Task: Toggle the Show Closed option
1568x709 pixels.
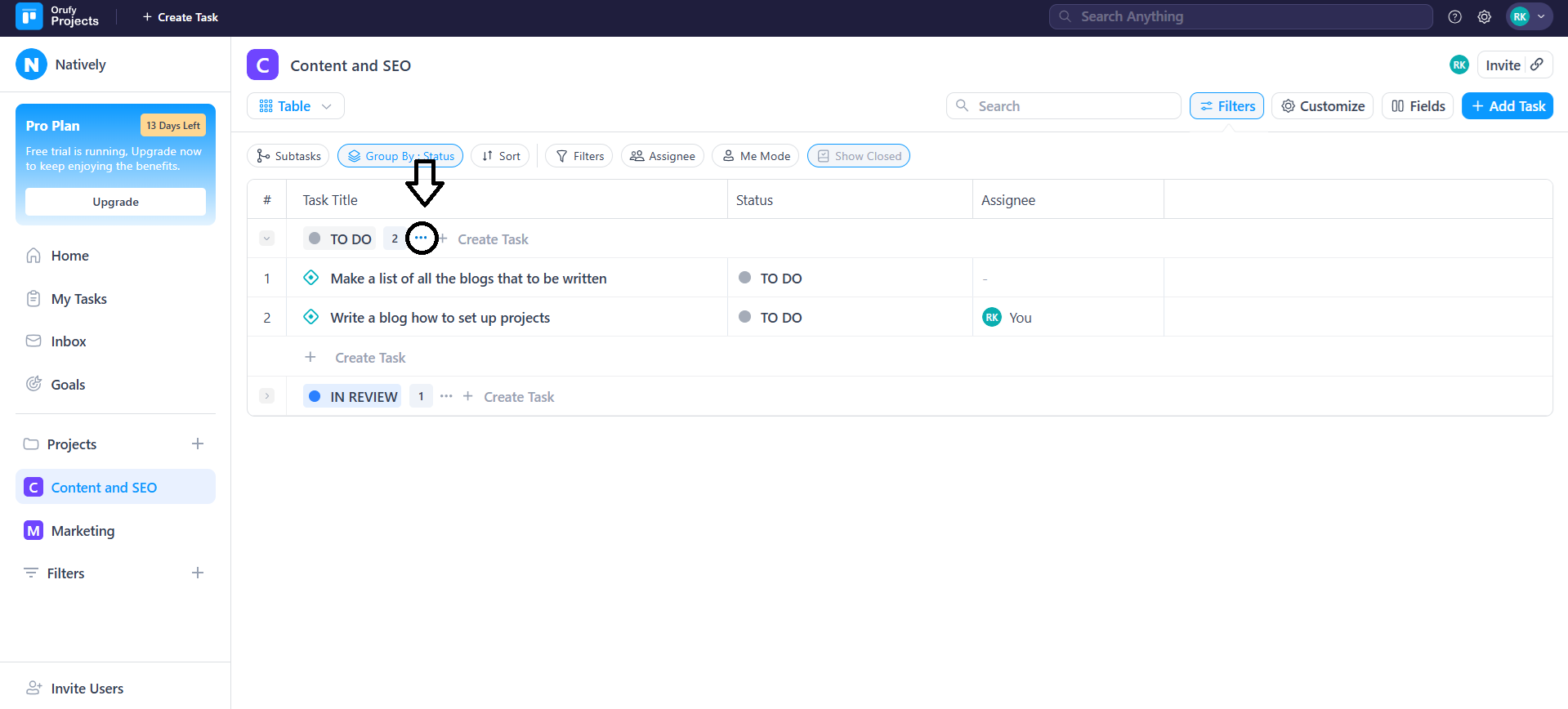Action: tap(858, 156)
